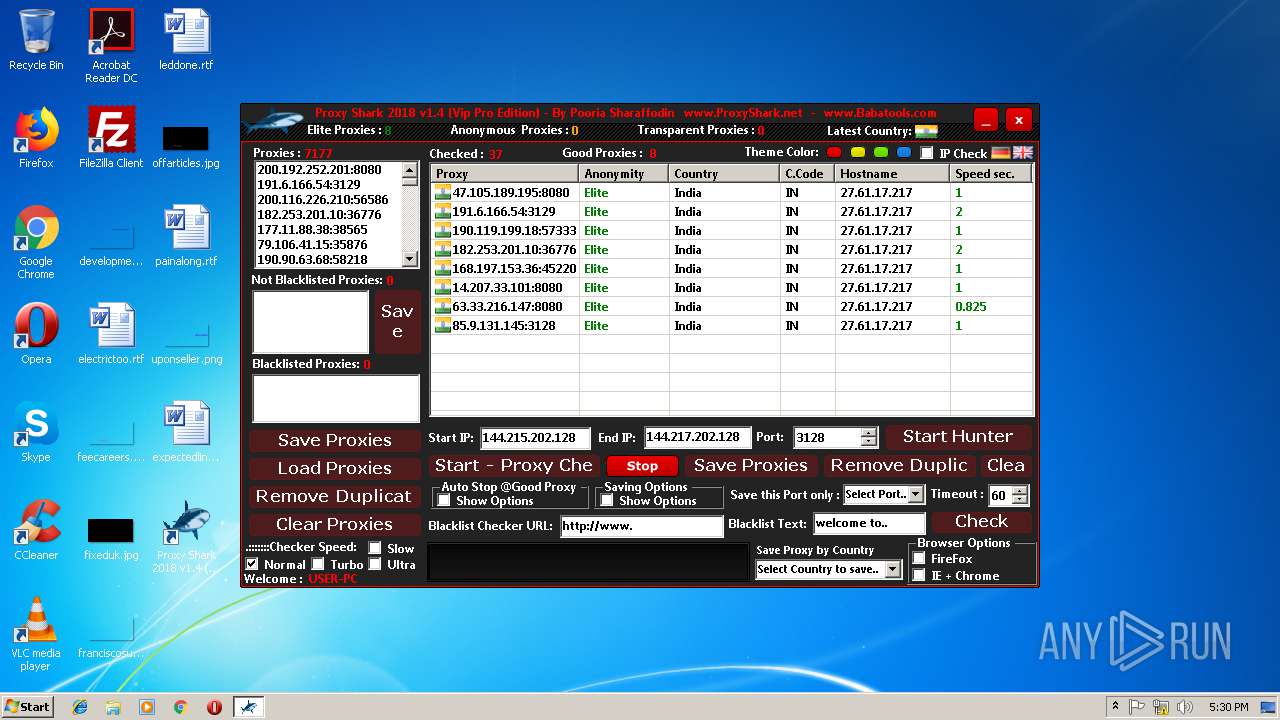1280x720 pixels.
Task: Increase the Port value with up arrow
Action: point(868,432)
